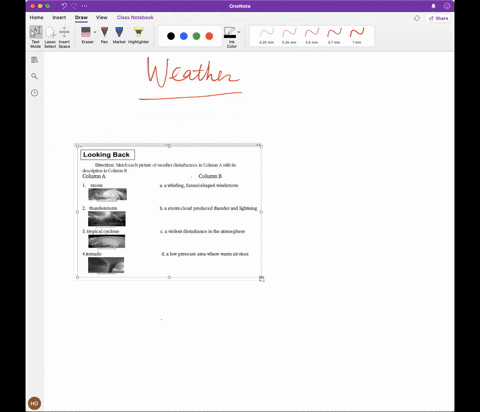480x412 pixels.
Task: Set pen thickness to 0.35 mm
Action: [x=289, y=36]
